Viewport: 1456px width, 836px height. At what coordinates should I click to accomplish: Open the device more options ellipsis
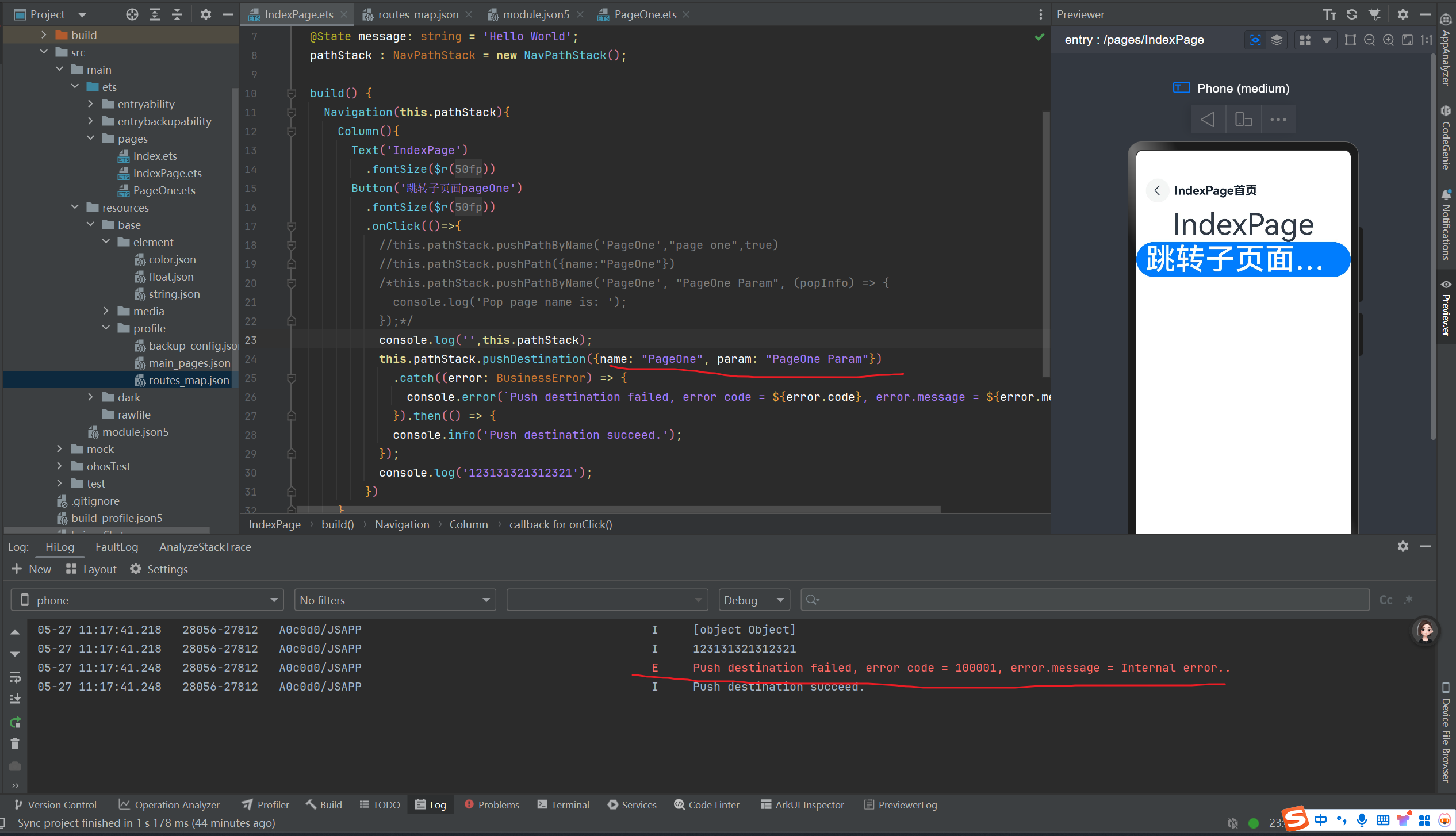click(1278, 120)
